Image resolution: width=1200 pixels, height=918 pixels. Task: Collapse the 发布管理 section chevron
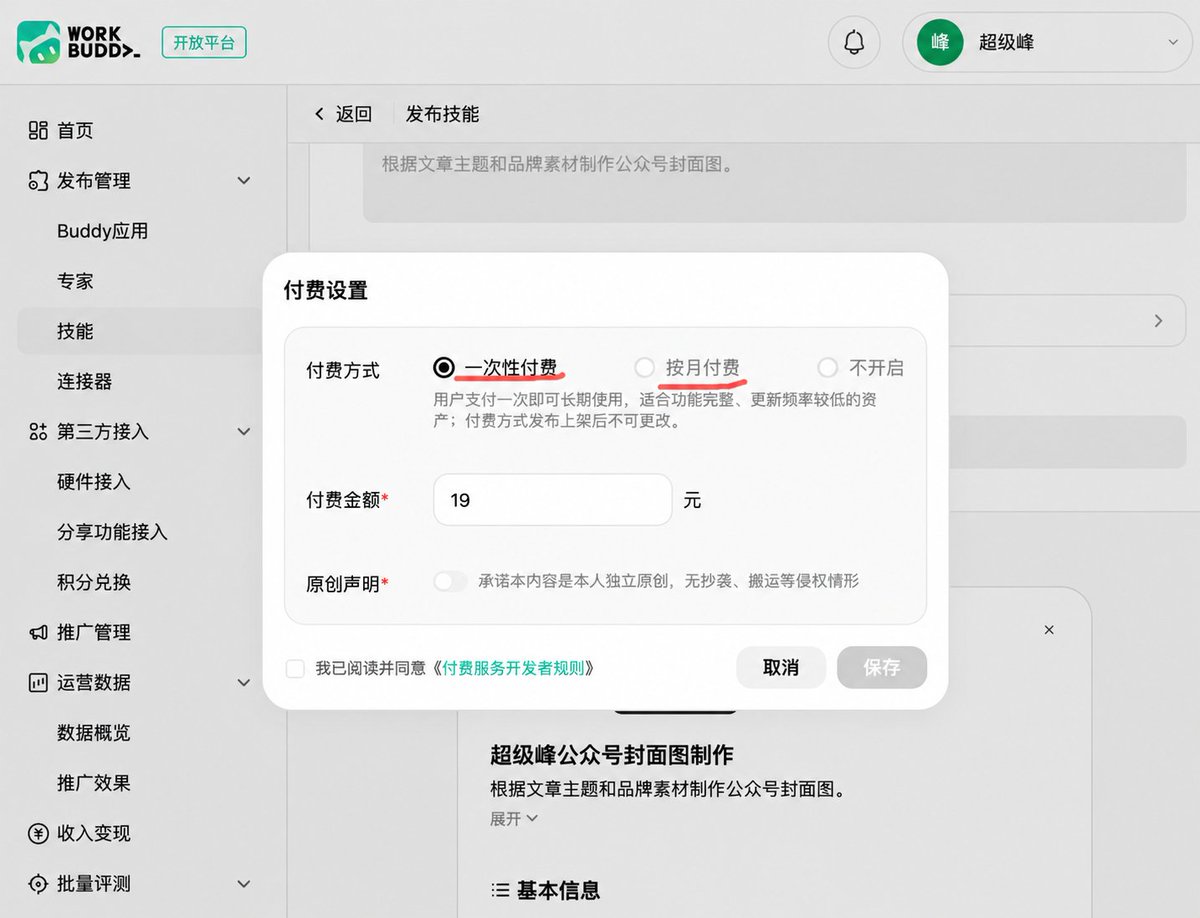[243, 181]
